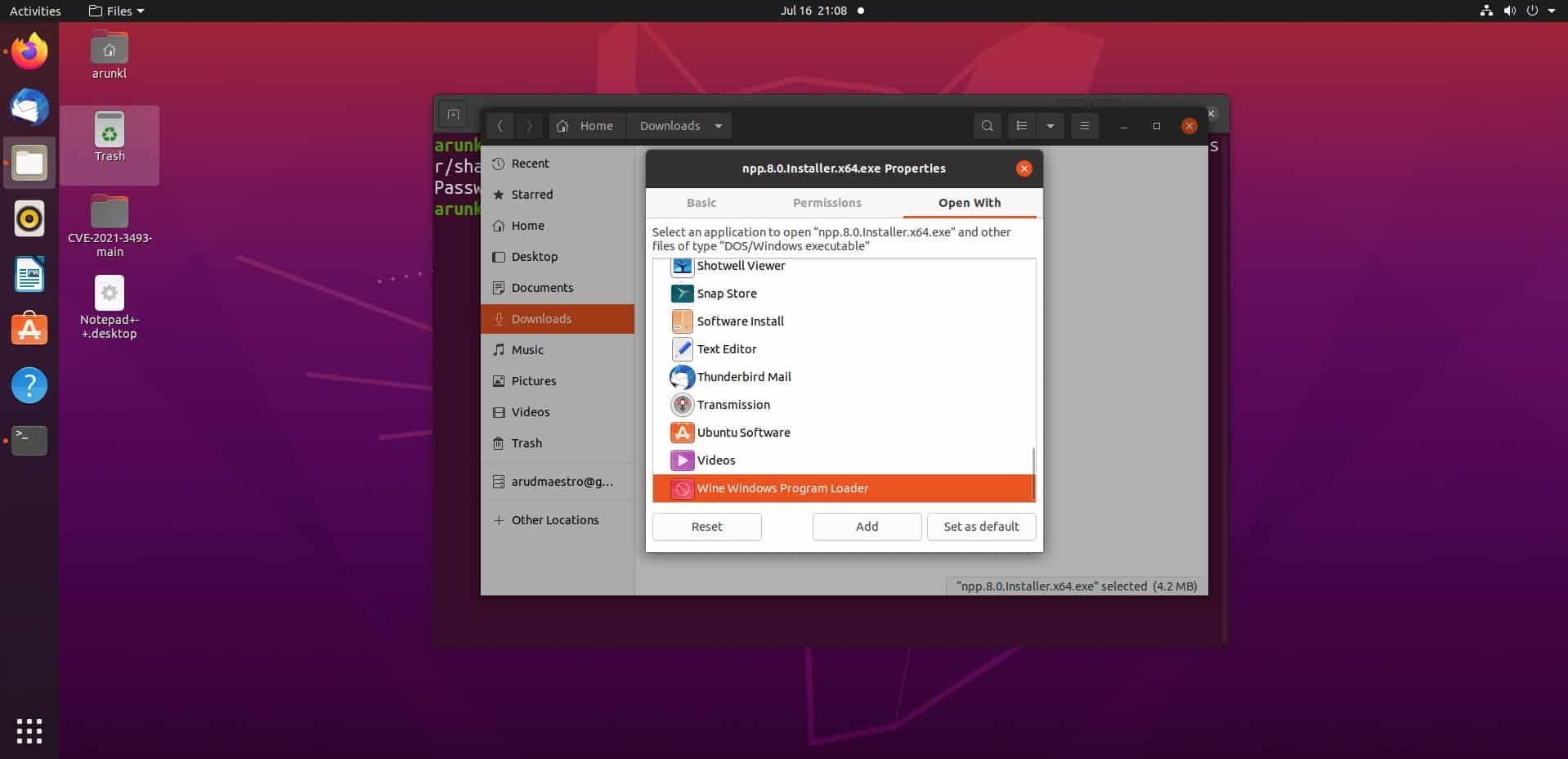Open view options dropdown in Files
Viewport: 1568px width, 759px height.
click(x=1050, y=126)
